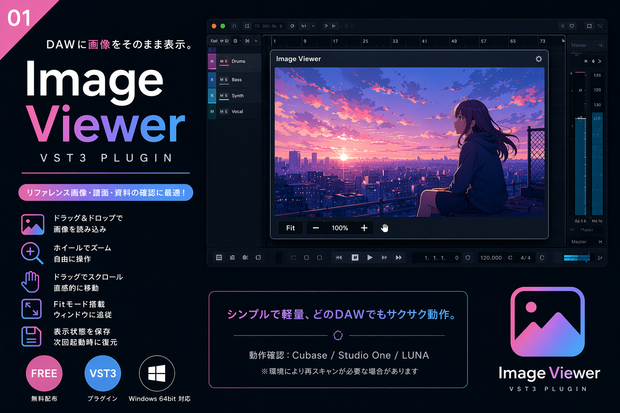
Task: Click the headphones icon in top DAW toolbar
Action: [x=234, y=26]
